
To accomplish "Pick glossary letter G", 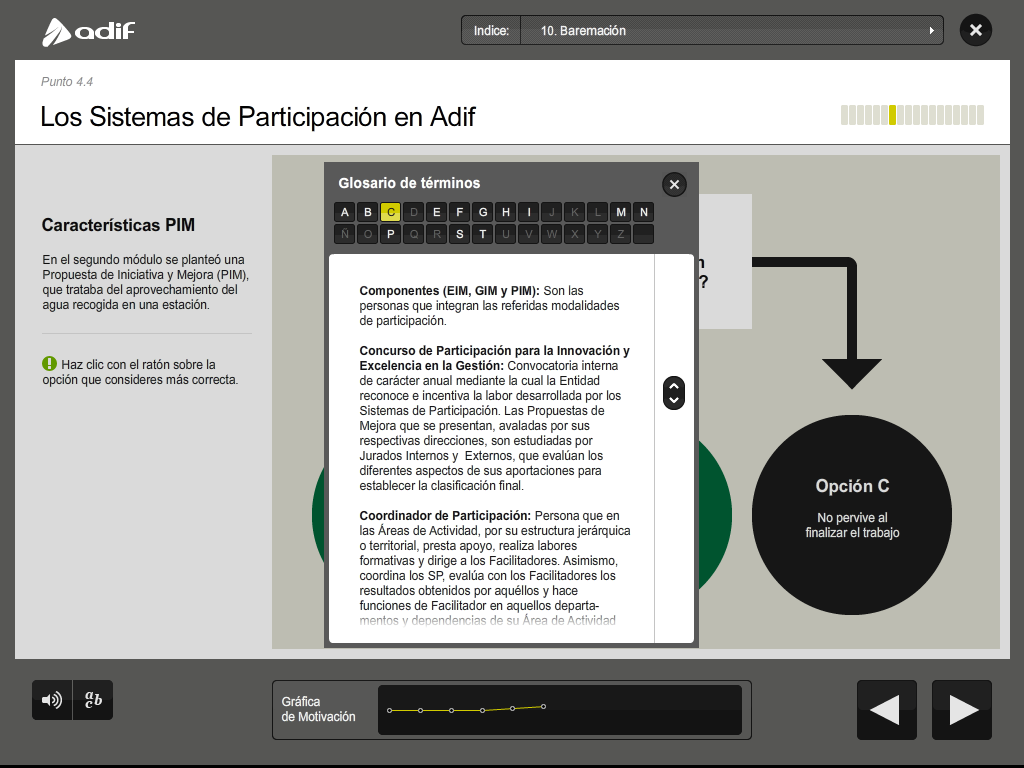I will click(x=483, y=212).
